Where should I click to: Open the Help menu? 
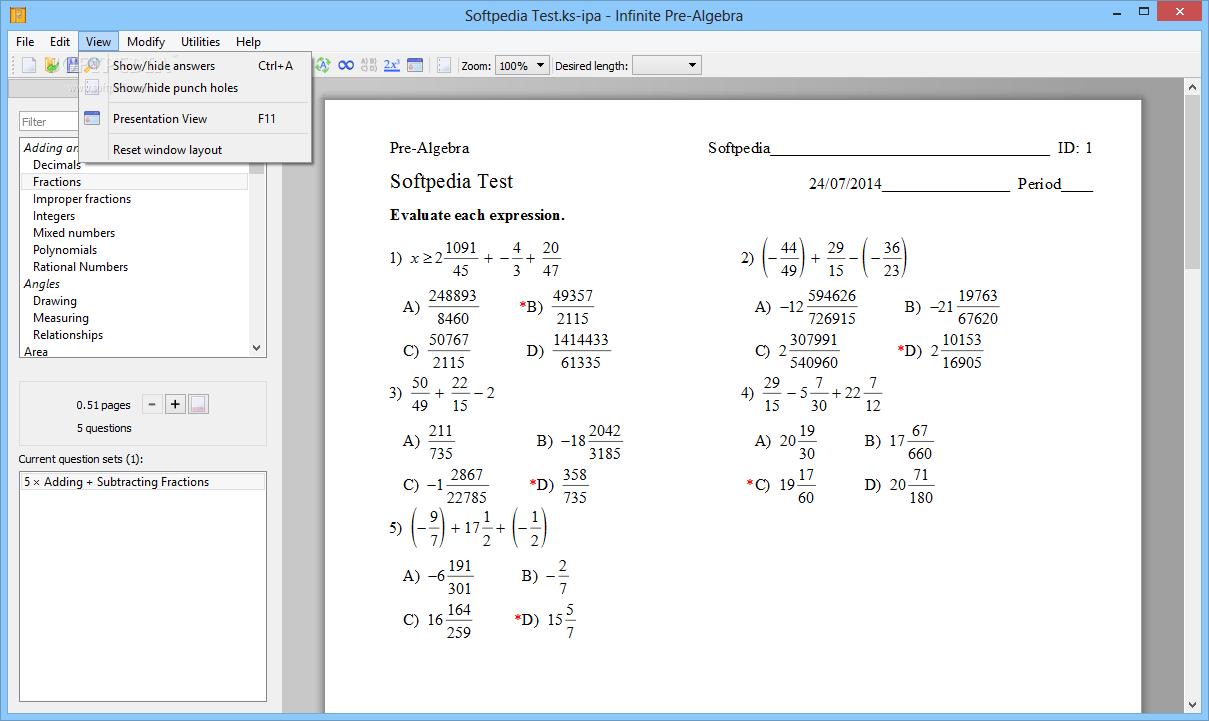pyautogui.click(x=248, y=42)
